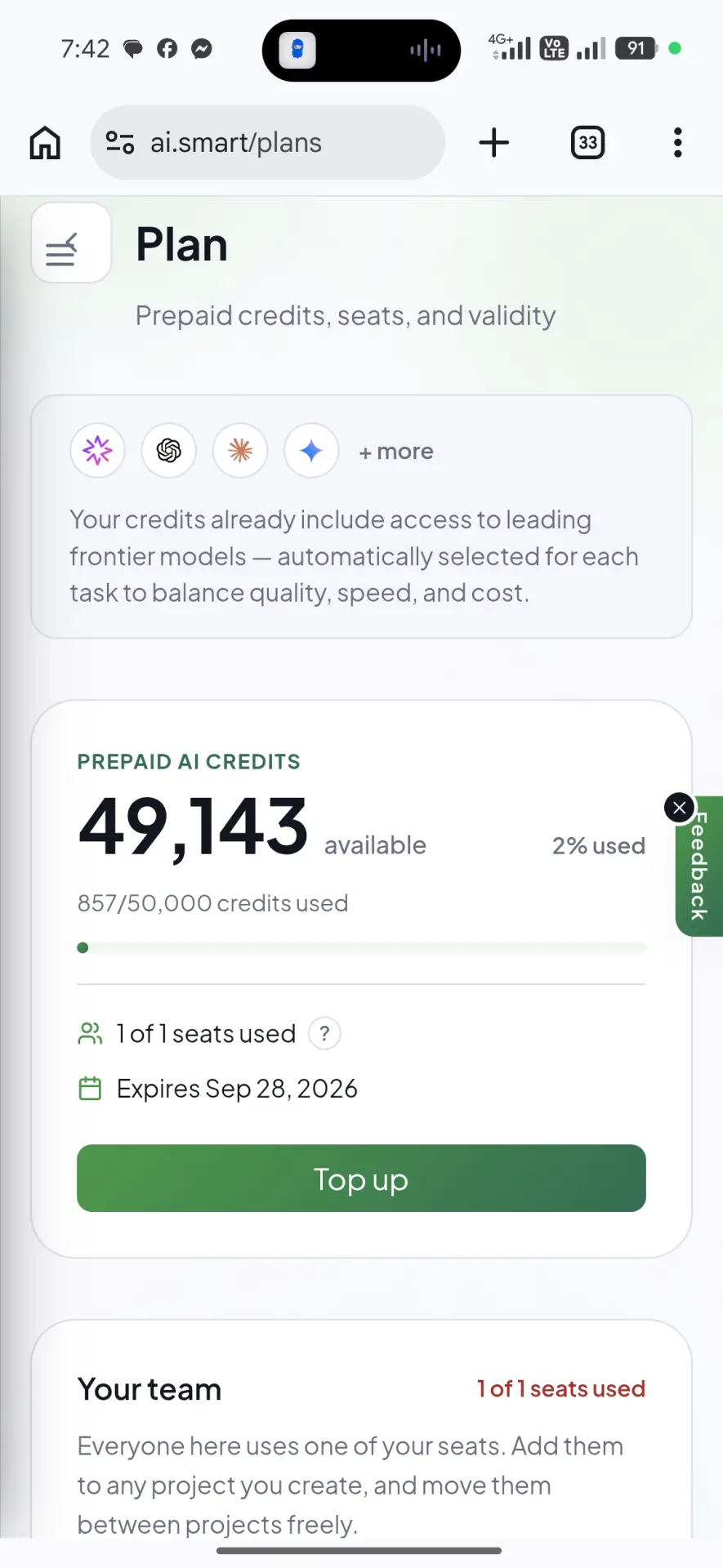Expand the '+ more' models list

click(x=396, y=452)
